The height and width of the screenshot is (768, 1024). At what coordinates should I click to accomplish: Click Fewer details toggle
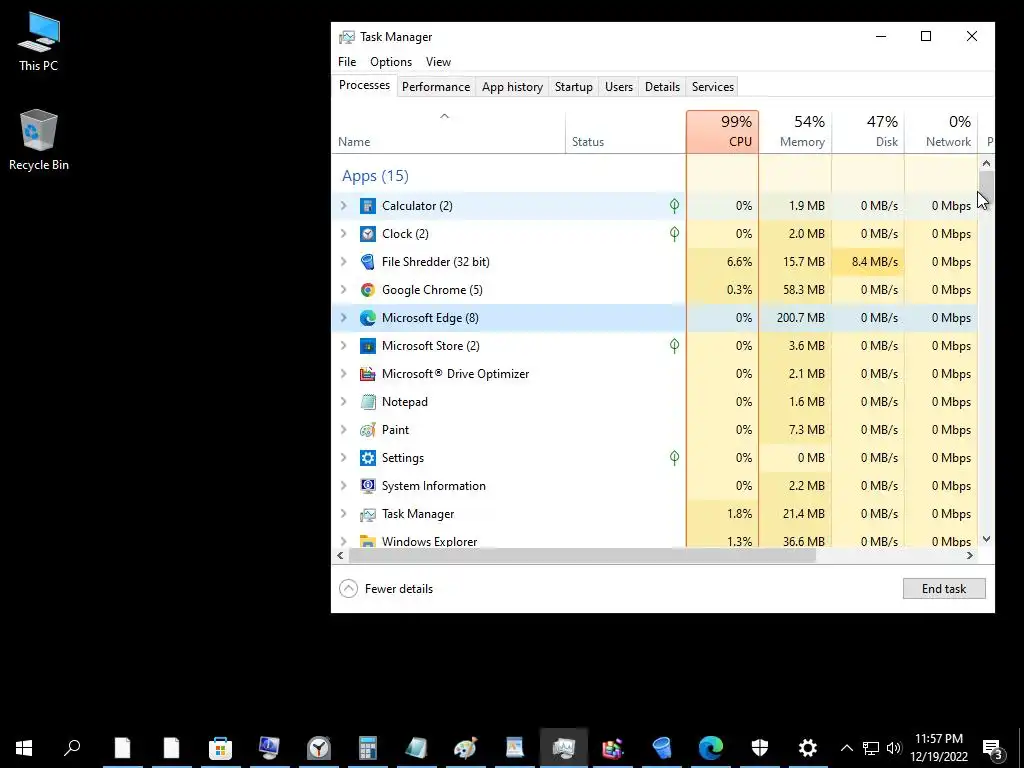(x=386, y=589)
